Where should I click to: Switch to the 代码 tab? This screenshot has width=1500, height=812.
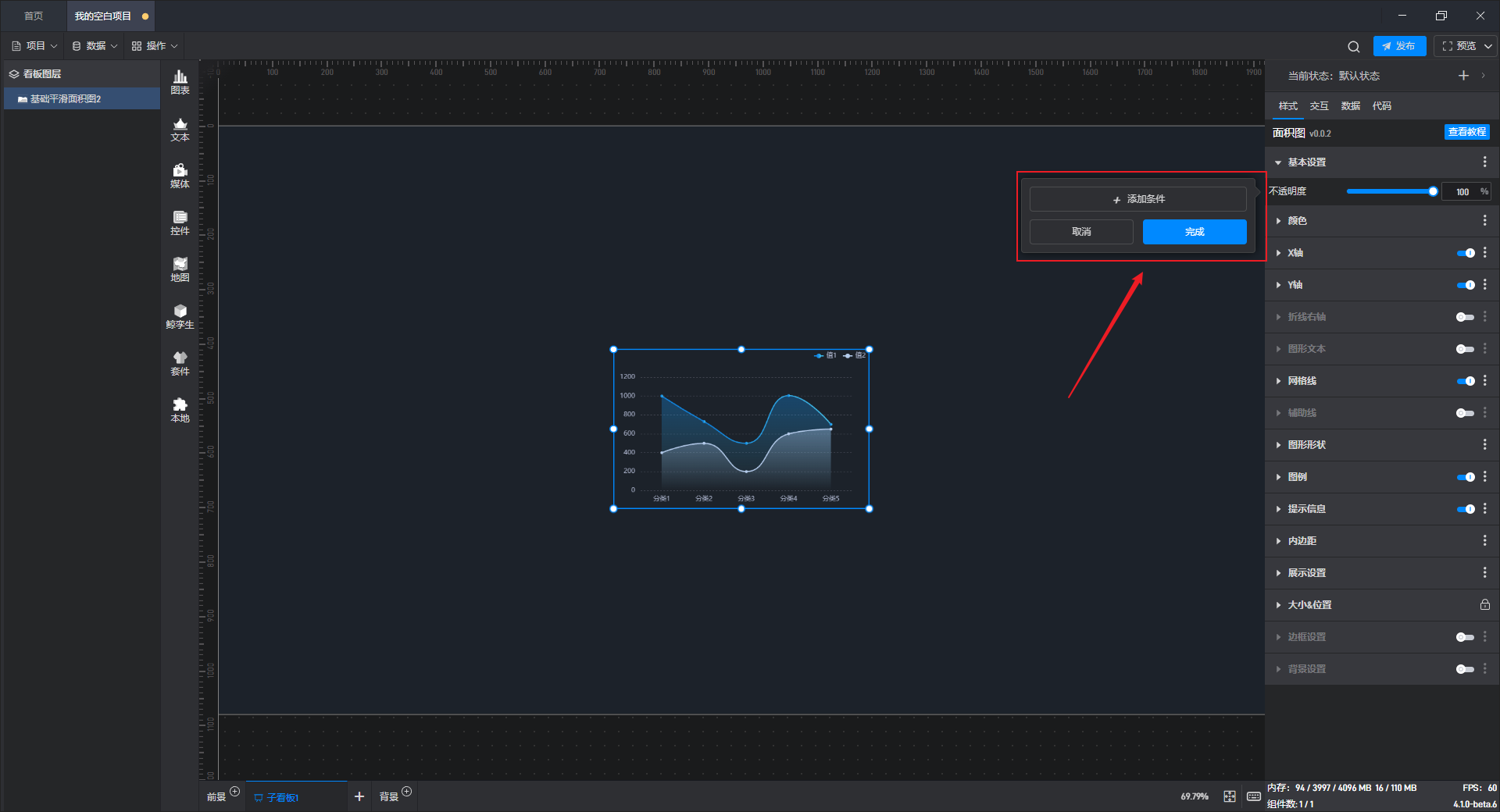pos(1382,106)
